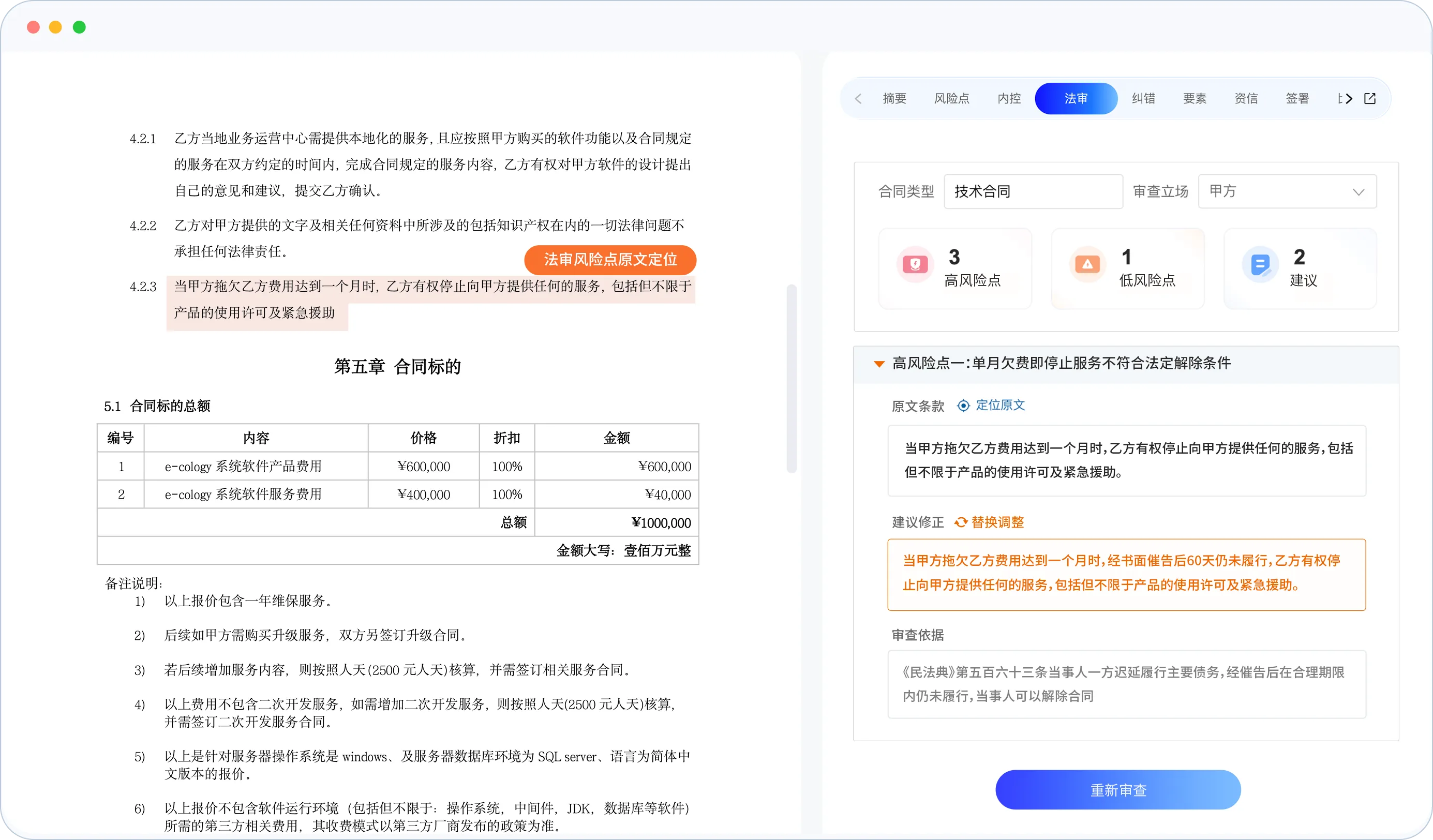Click the low risk warning icon
Image resolution: width=1433 pixels, height=840 pixels.
click(1087, 264)
